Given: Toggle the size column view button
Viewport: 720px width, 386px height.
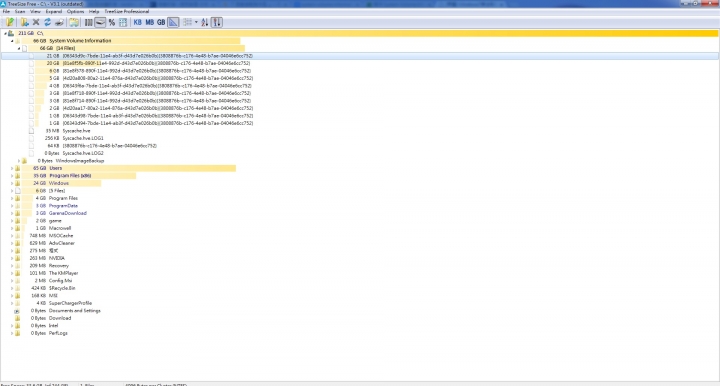Looking at the screenshot, I should [89, 22].
